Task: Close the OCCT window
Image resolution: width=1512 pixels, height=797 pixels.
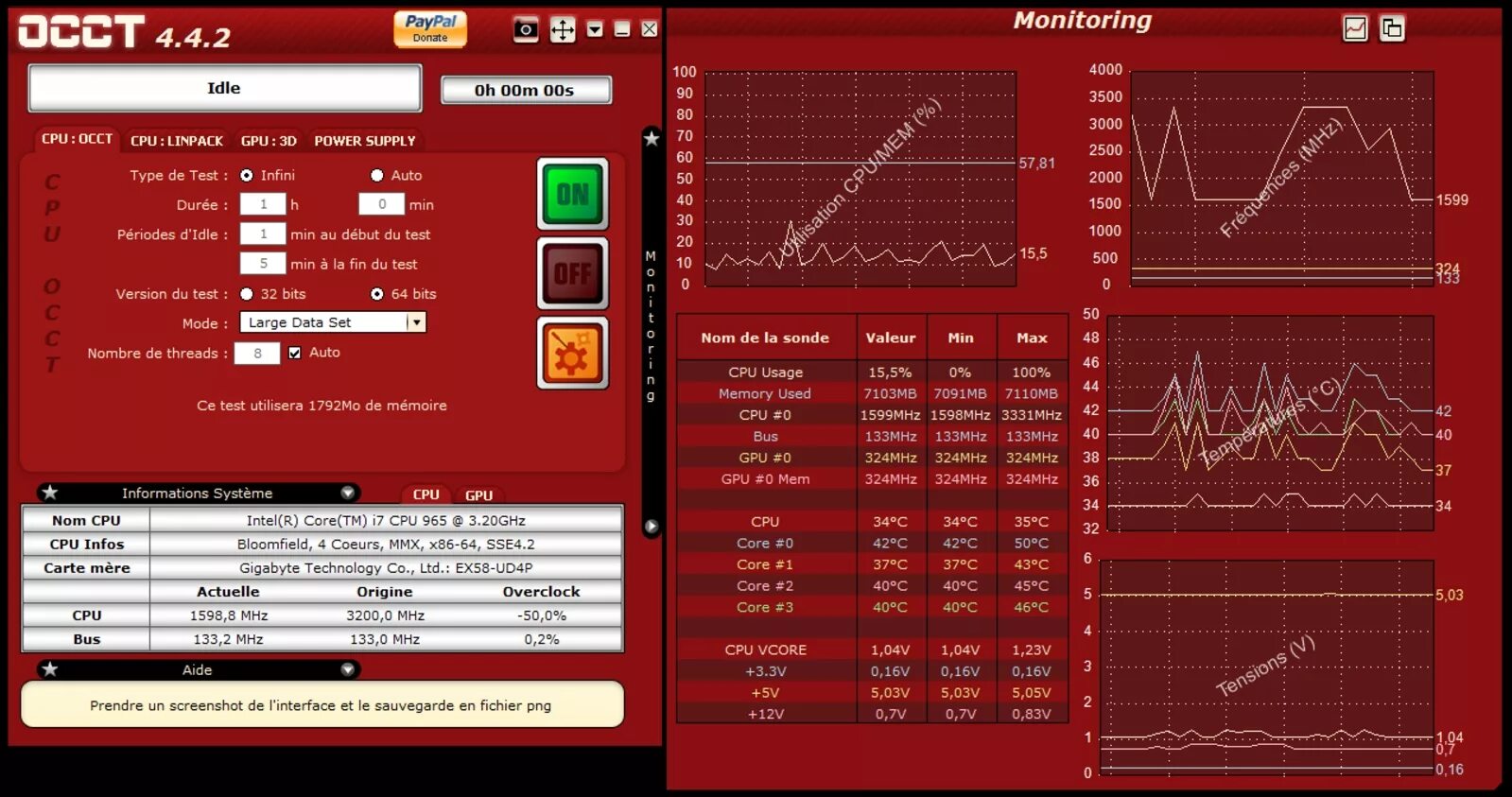Action: click(650, 29)
